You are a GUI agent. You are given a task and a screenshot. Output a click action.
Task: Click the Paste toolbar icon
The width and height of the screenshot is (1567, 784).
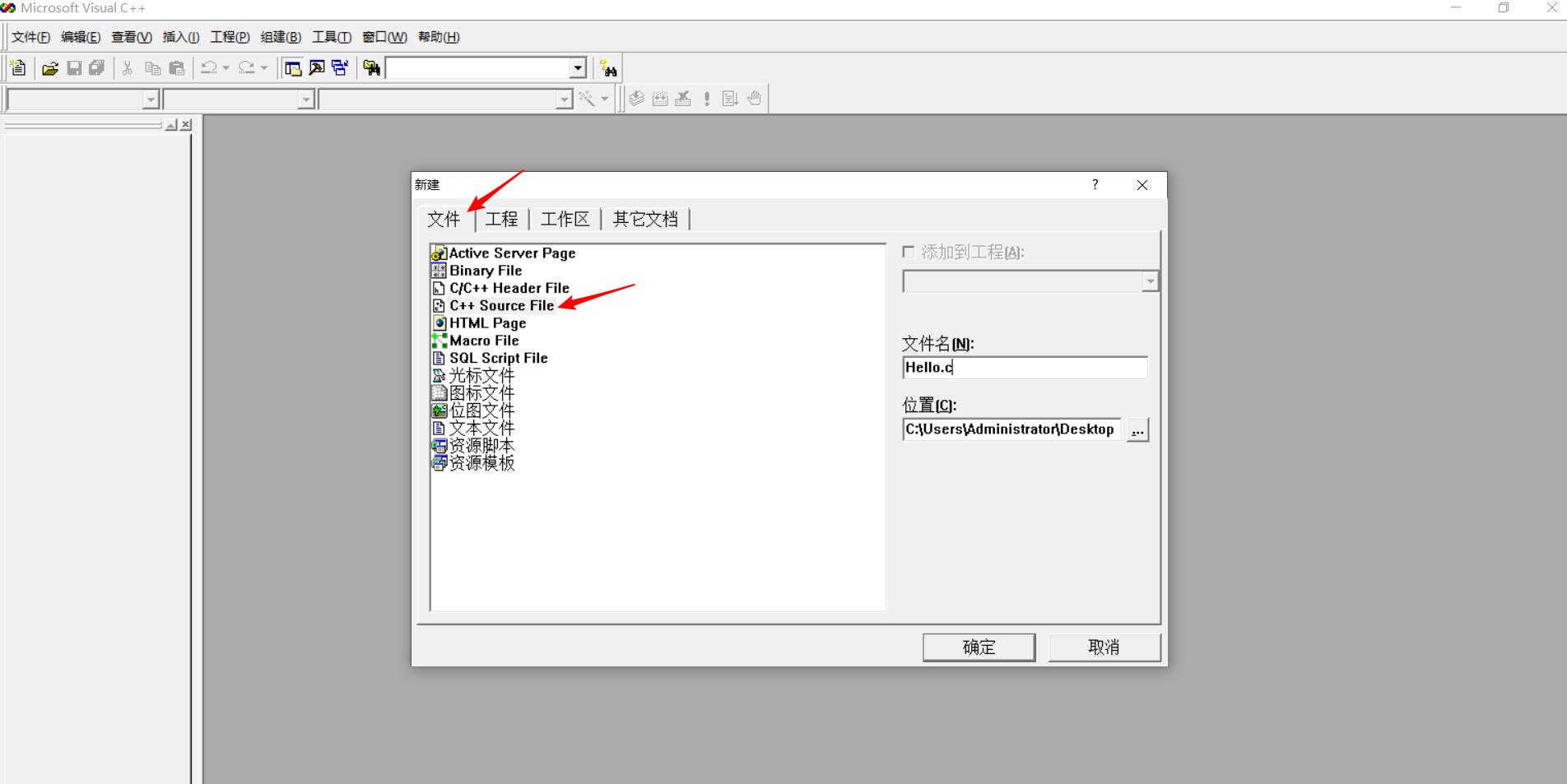176,67
